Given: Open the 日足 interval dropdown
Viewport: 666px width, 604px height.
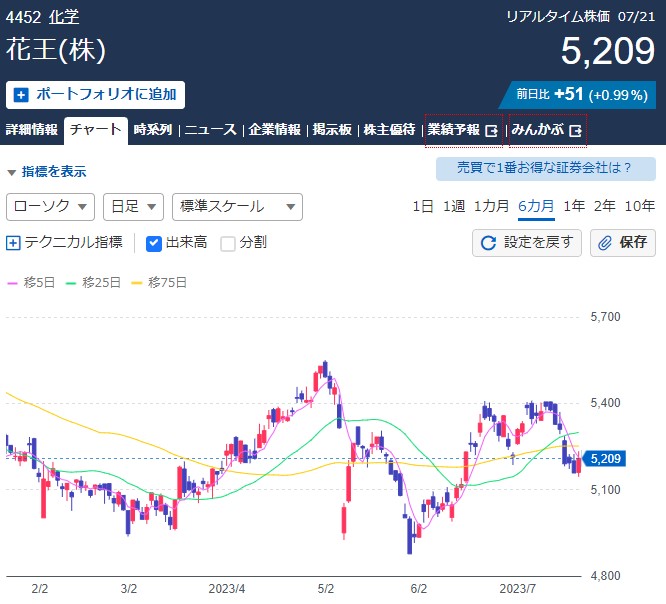Looking at the screenshot, I should pyautogui.click(x=133, y=206).
